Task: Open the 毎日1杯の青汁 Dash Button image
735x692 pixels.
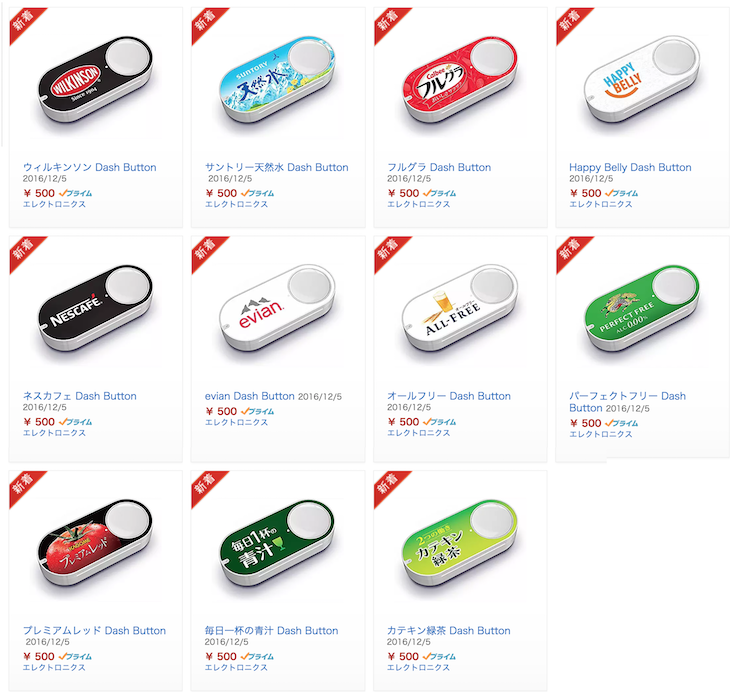Action: click(278, 542)
